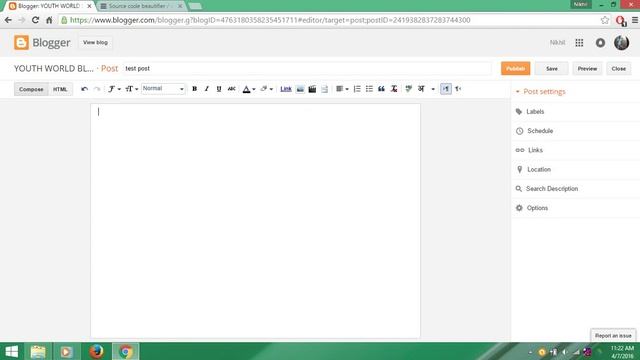Select right-to-left text direction

458,89
